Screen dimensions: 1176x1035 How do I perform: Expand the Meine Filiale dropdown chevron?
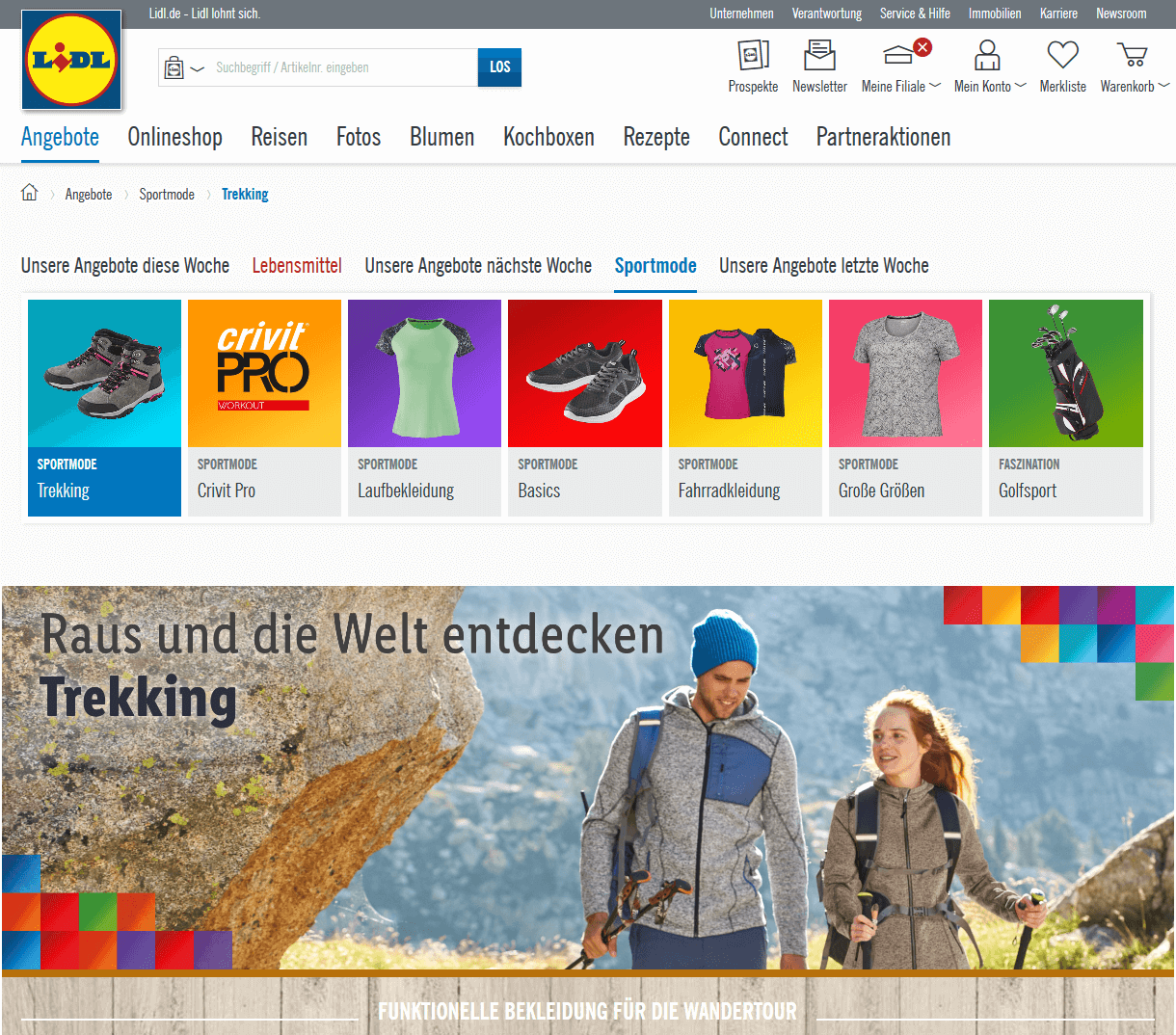tap(935, 86)
